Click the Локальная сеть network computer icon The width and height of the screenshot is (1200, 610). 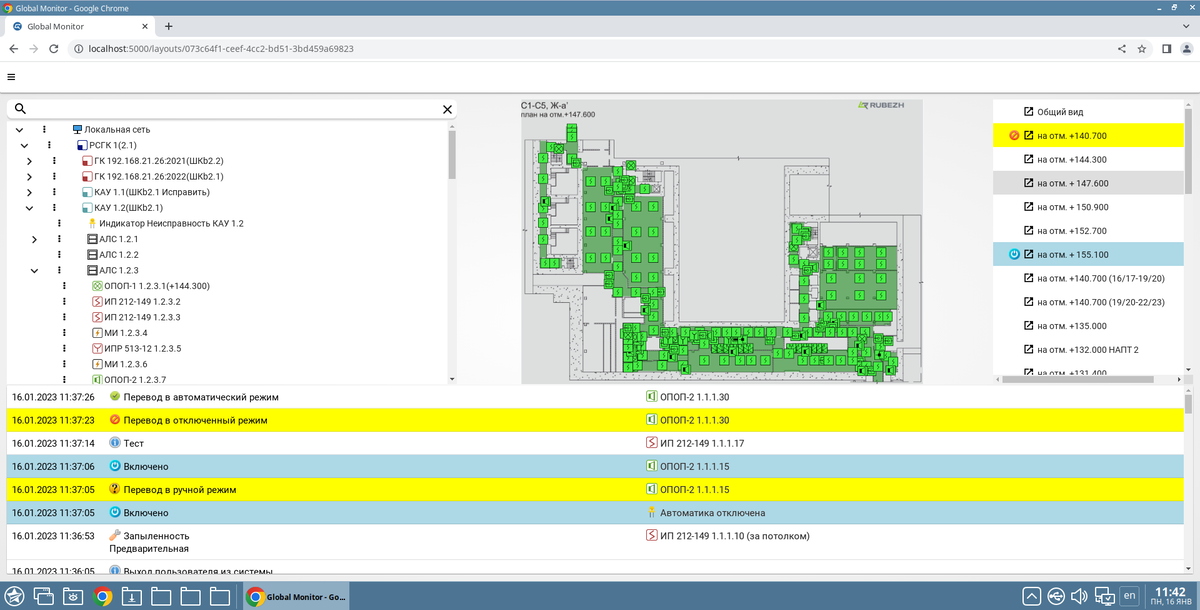(x=77, y=130)
